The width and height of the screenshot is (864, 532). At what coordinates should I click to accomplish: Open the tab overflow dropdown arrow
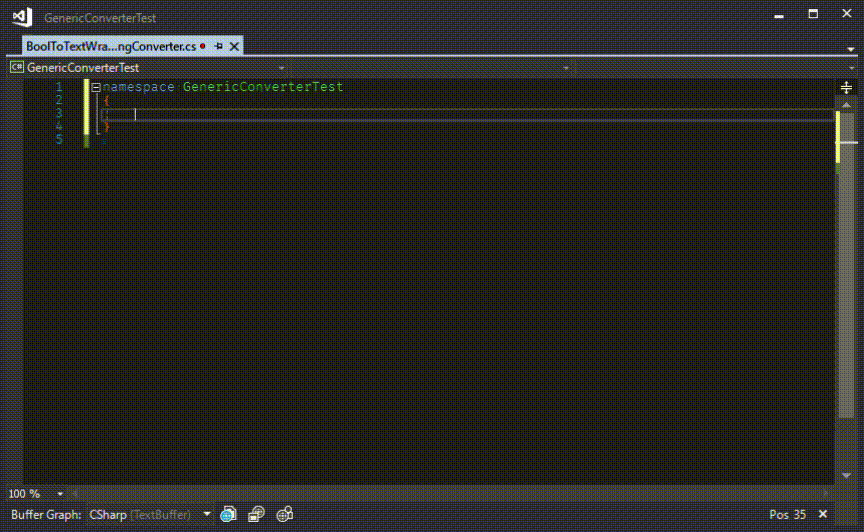[851, 49]
